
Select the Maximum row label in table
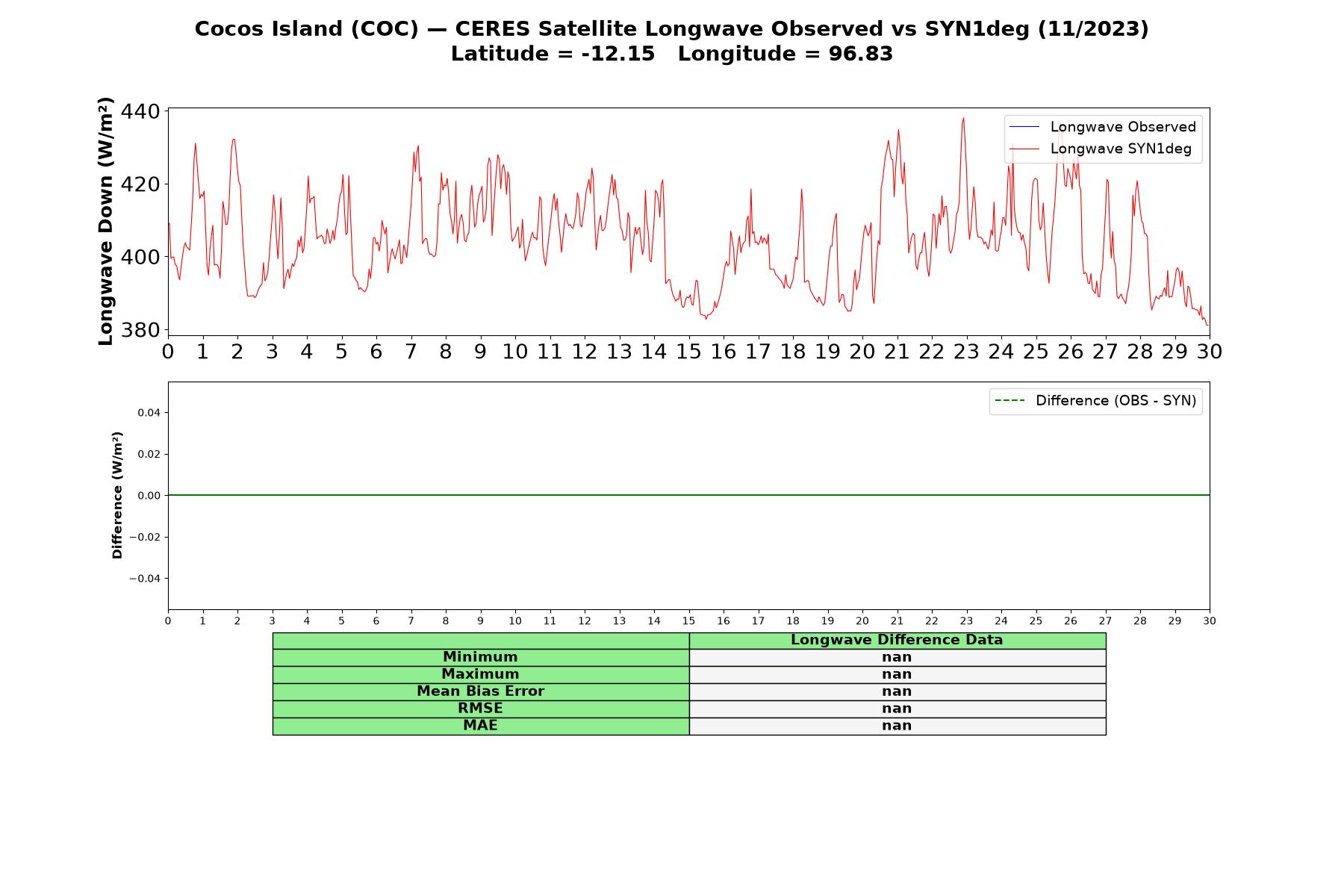click(x=480, y=674)
